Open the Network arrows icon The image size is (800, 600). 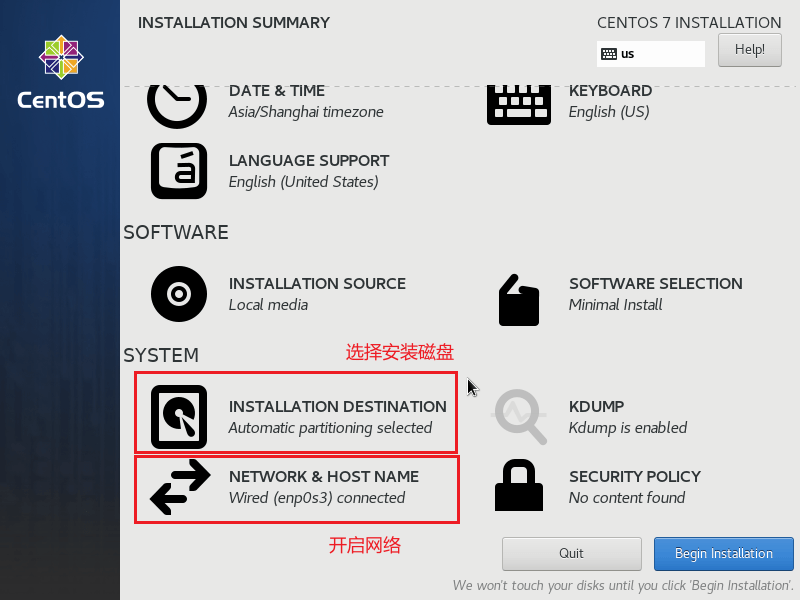(180, 487)
